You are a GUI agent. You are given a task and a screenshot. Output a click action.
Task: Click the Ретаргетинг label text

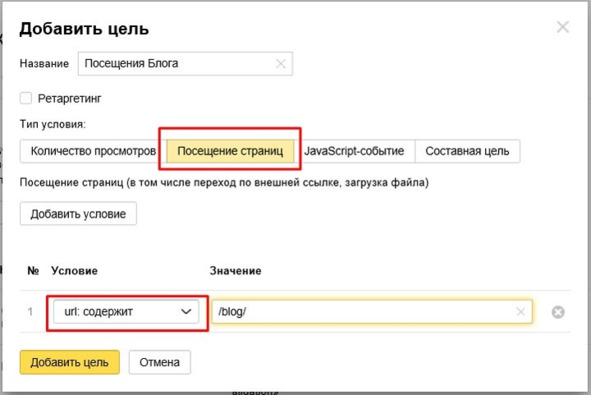click(70, 99)
